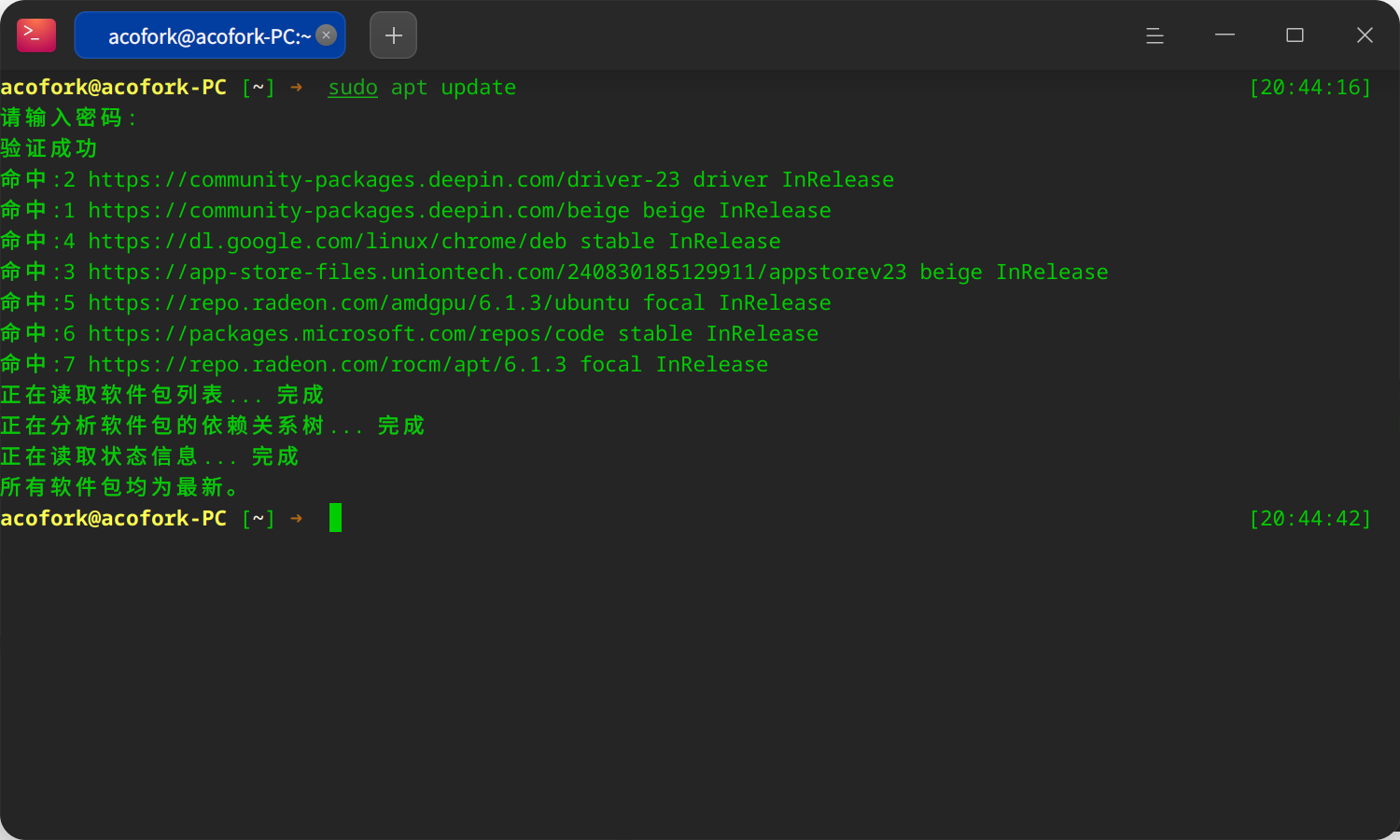Click the repo.radeon.com amdgpu URL

(x=358, y=303)
